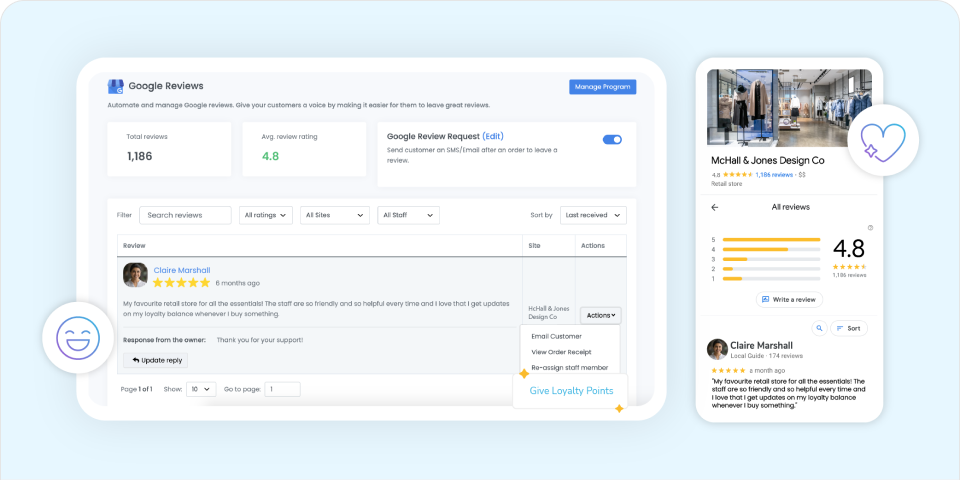This screenshot has width=960, height=480.
Task: Choose Email Customer from Actions menu
Action: click(x=557, y=336)
